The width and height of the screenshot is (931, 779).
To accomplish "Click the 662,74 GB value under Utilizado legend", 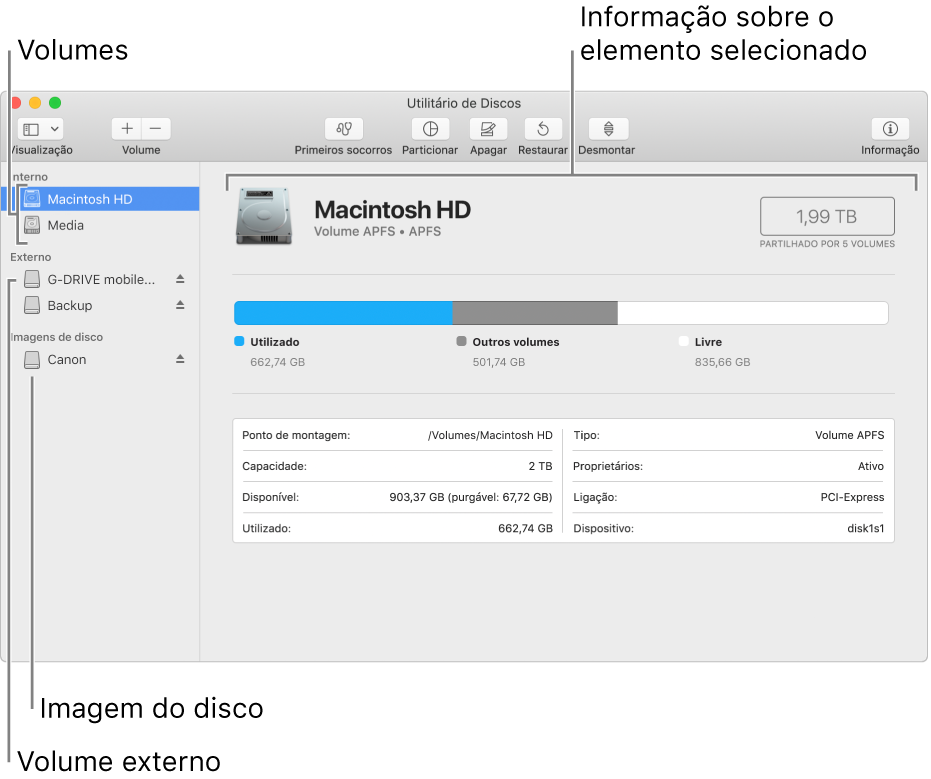I will (277, 362).
